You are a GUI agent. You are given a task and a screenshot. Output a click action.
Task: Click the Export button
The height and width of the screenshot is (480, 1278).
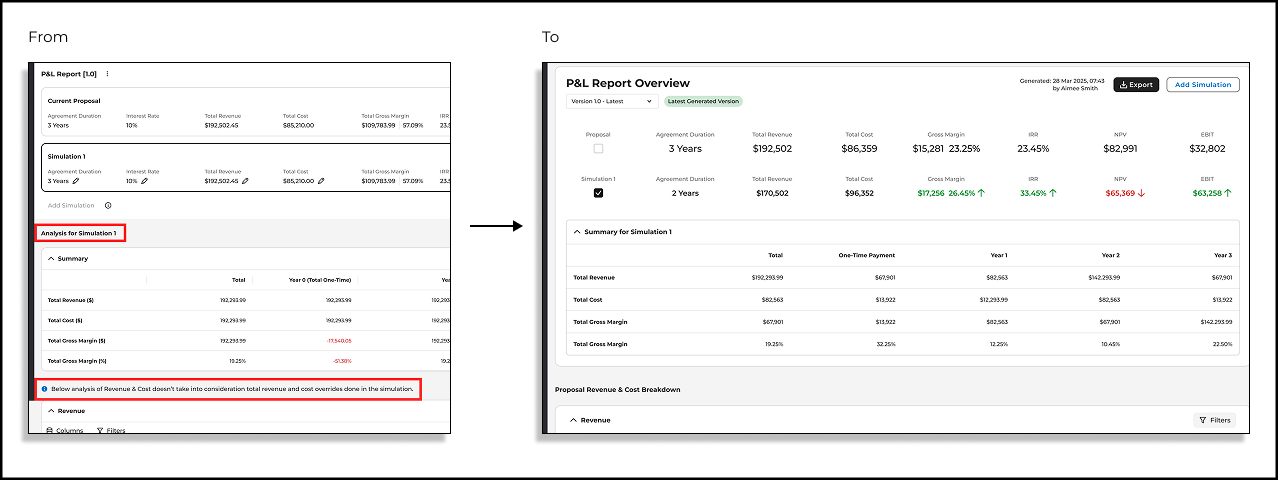click(1136, 85)
